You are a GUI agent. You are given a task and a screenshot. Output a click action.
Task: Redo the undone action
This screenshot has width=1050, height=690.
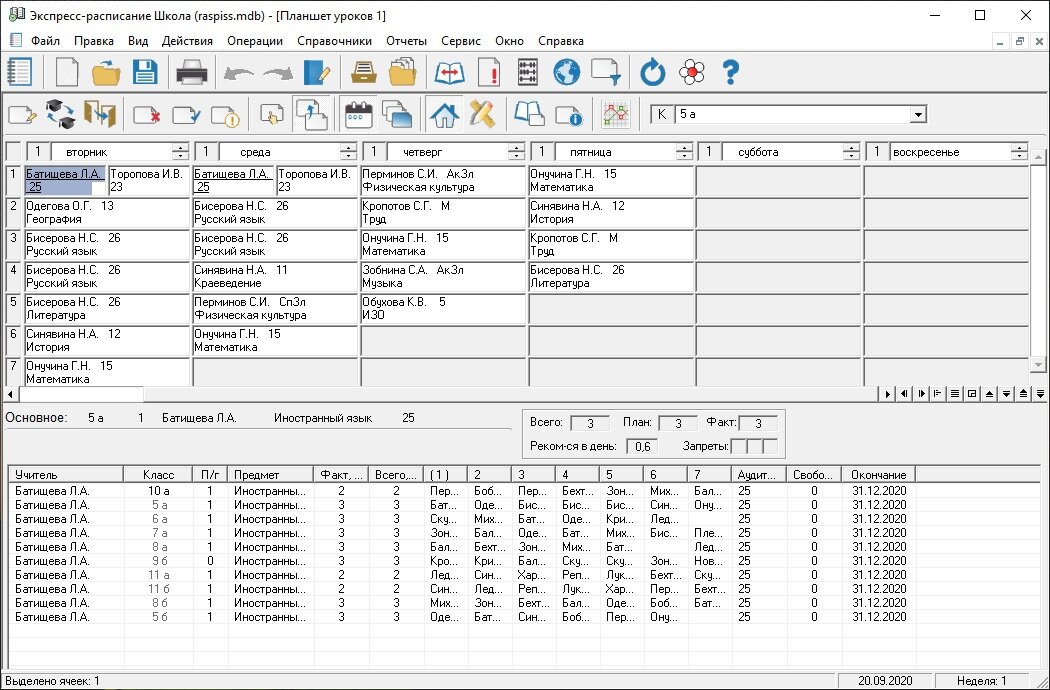[277, 72]
